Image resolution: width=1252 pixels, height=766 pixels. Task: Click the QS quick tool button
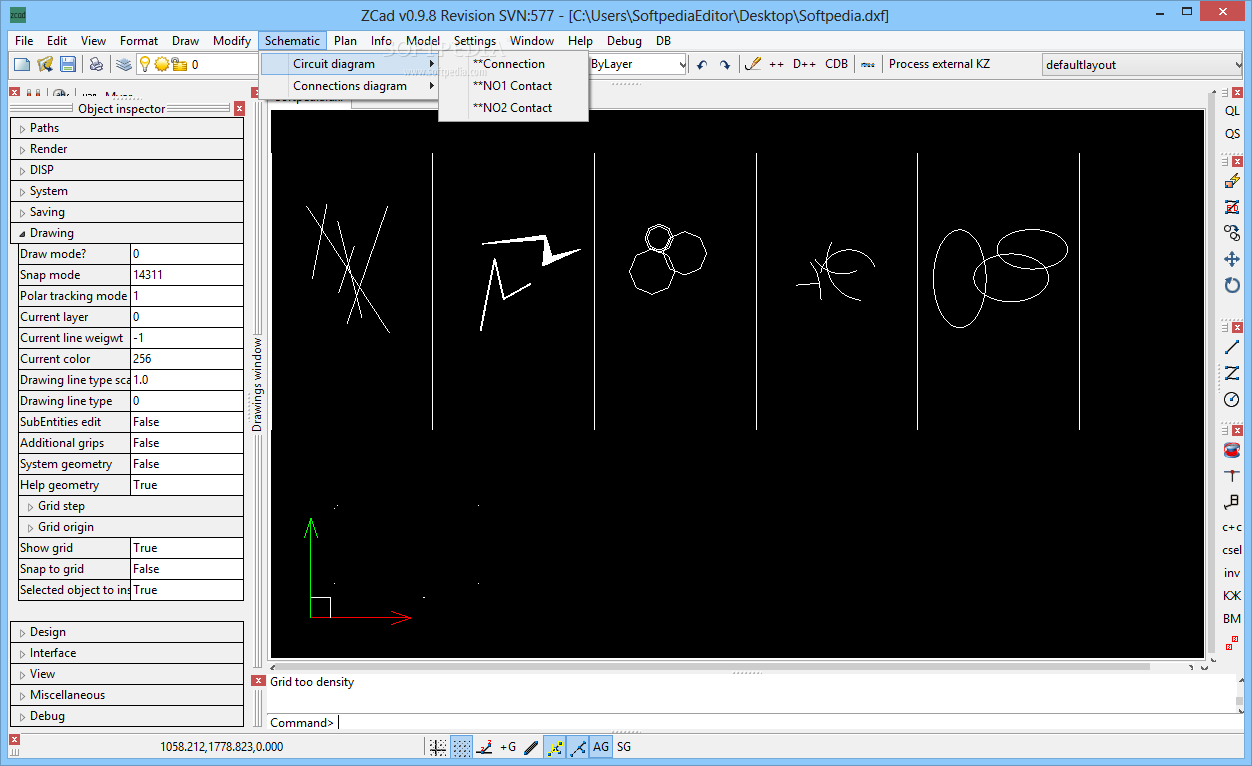pos(1232,134)
